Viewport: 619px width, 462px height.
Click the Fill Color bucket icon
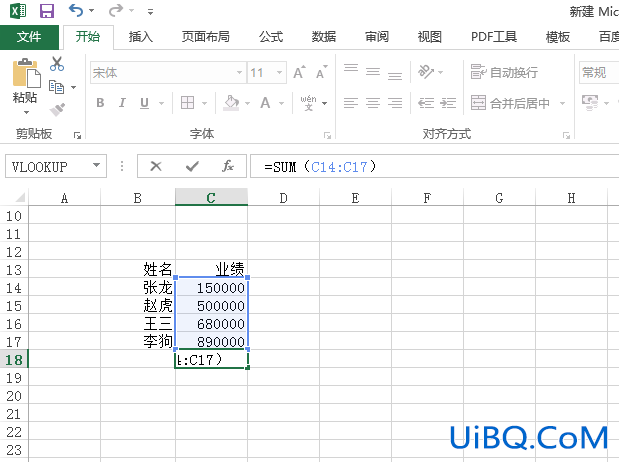(x=231, y=103)
